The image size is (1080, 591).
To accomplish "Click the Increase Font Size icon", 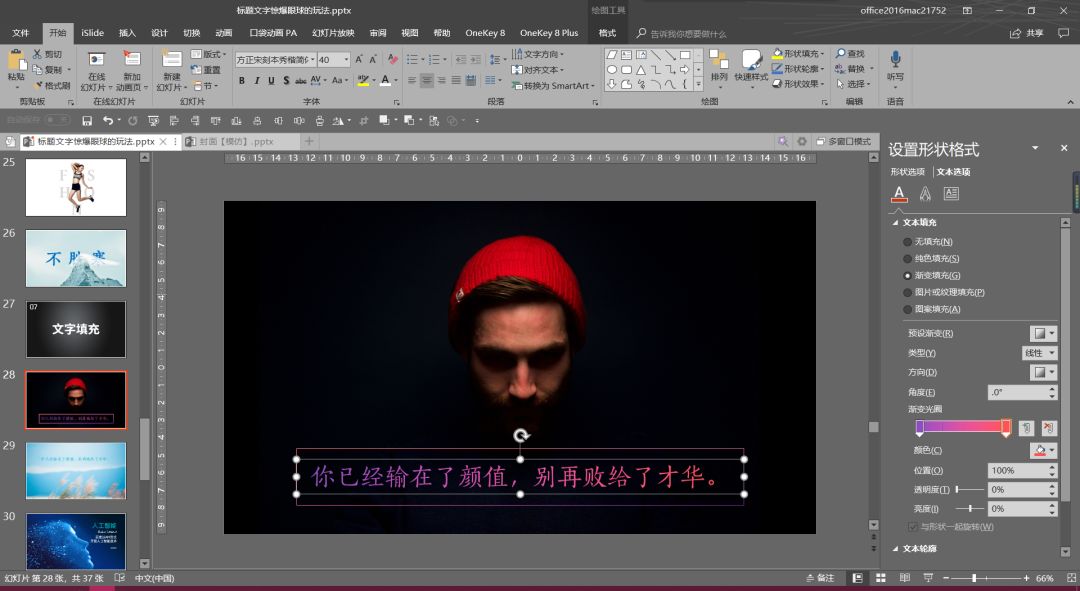I will click(x=359, y=60).
